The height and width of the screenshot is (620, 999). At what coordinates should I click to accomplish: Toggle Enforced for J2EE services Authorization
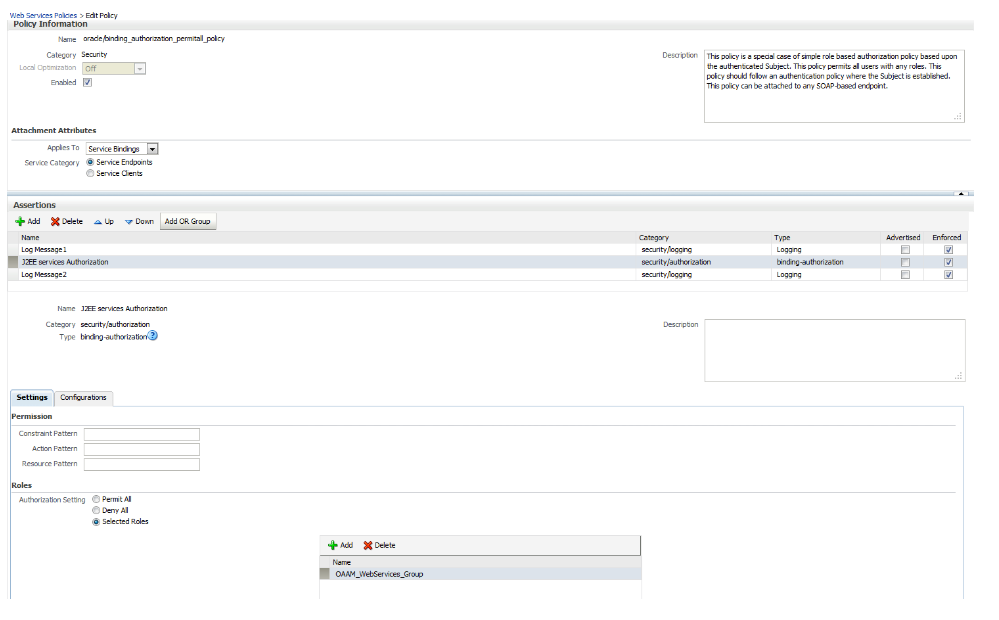click(948, 263)
